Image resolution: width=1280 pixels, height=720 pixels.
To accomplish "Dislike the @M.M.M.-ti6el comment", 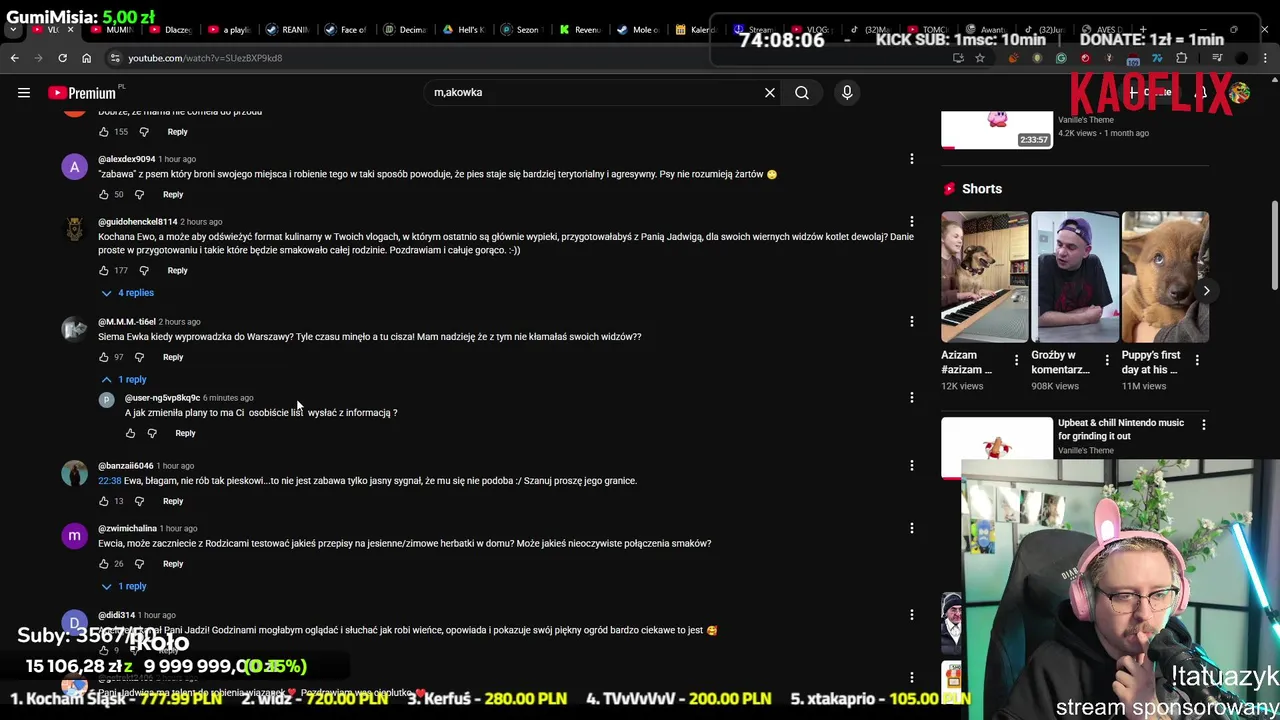I will click(139, 357).
